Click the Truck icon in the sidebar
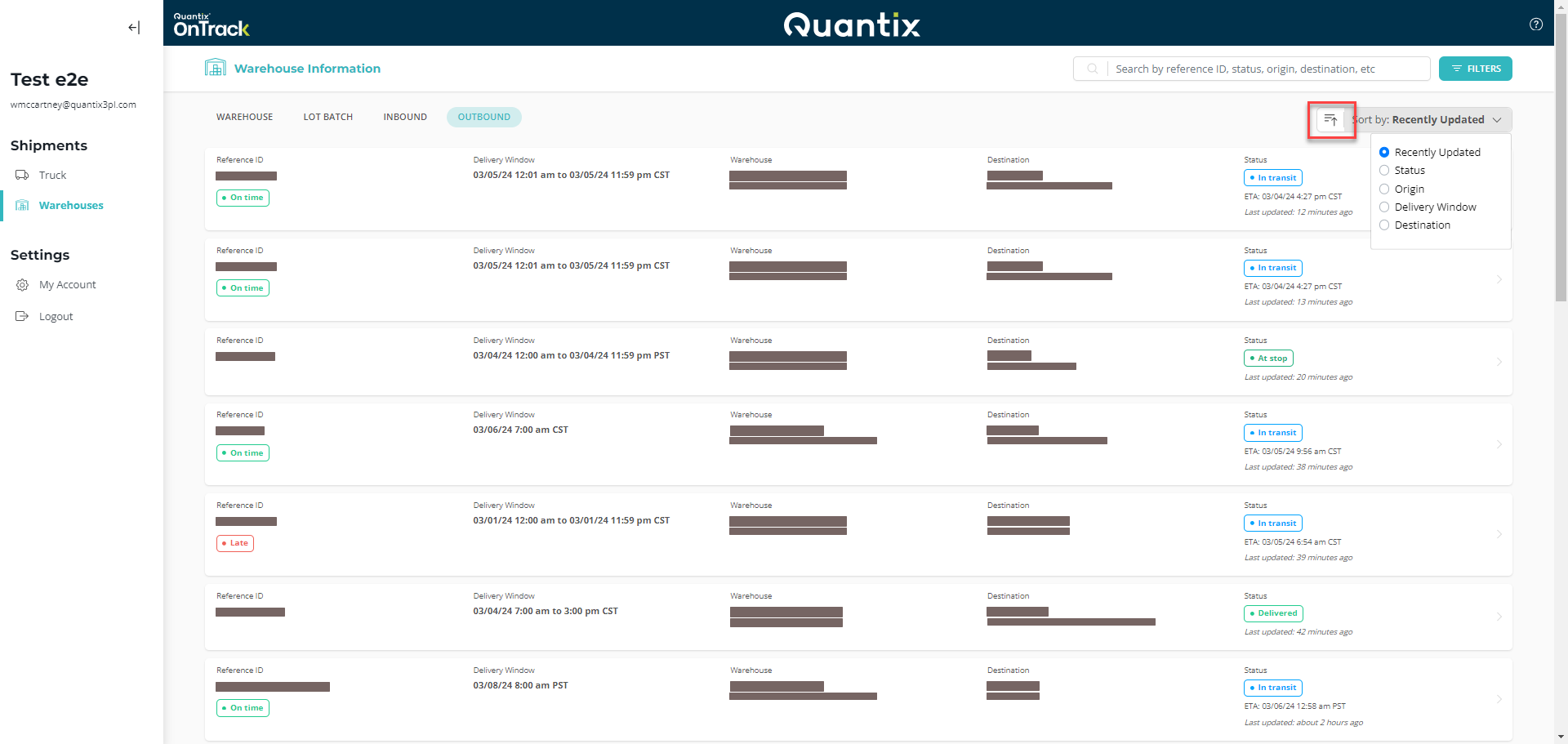1568x744 pixels. tap(23, 176)
